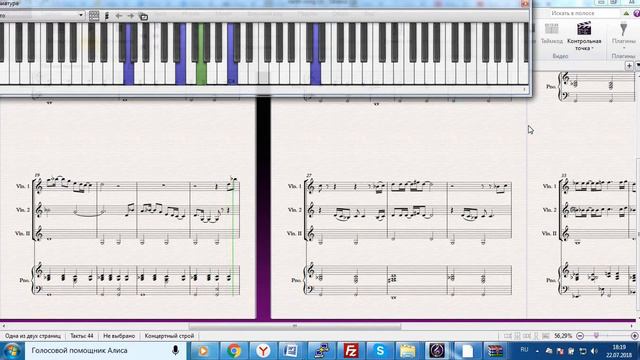640x360 pixels.
Task: Click the keyboard layout grid icon
Action: [x=94, y=16]
